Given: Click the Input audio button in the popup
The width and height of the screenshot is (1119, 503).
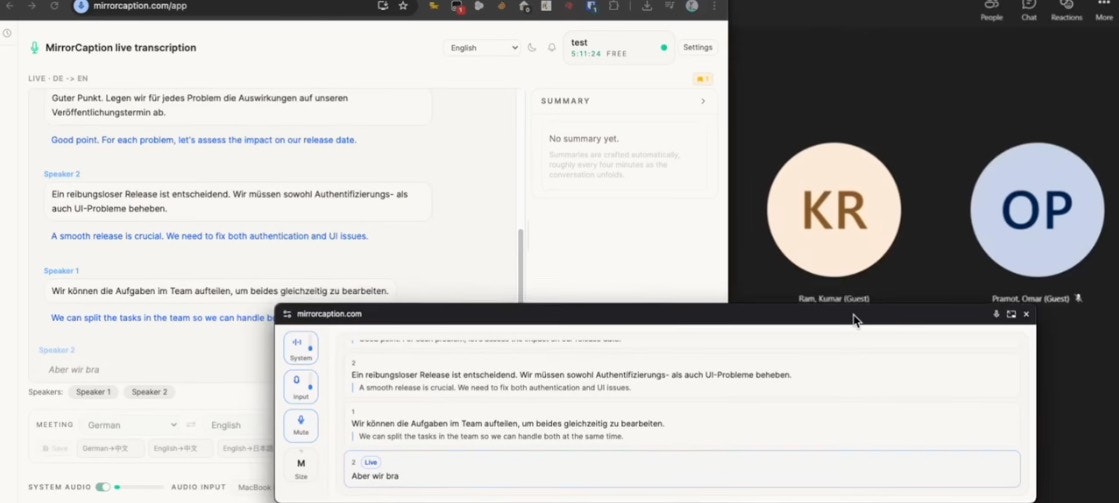Looking at the screenshot, I should [300, 387].
